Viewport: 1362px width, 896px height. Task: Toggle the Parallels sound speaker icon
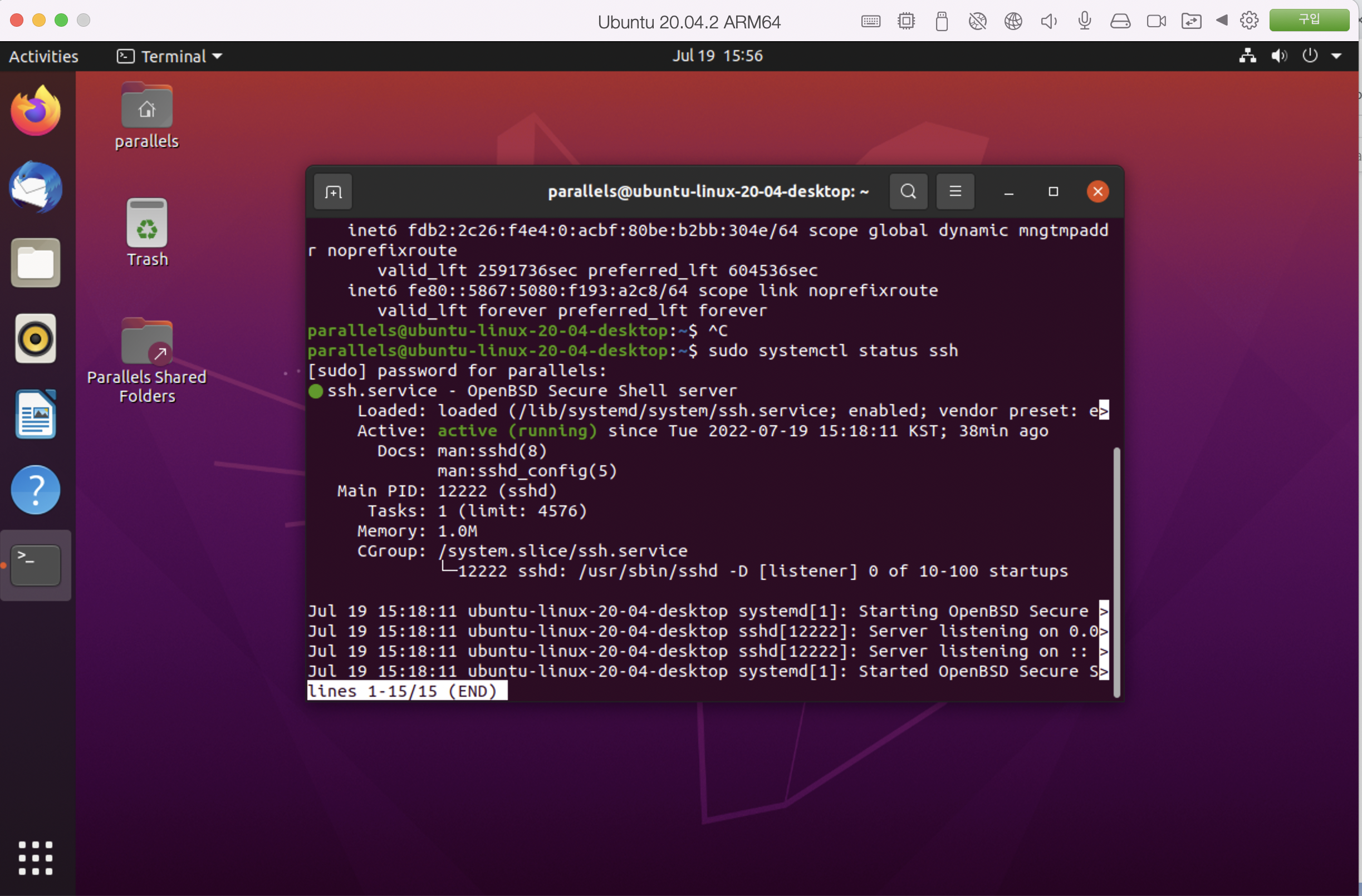click(1049, 21)
